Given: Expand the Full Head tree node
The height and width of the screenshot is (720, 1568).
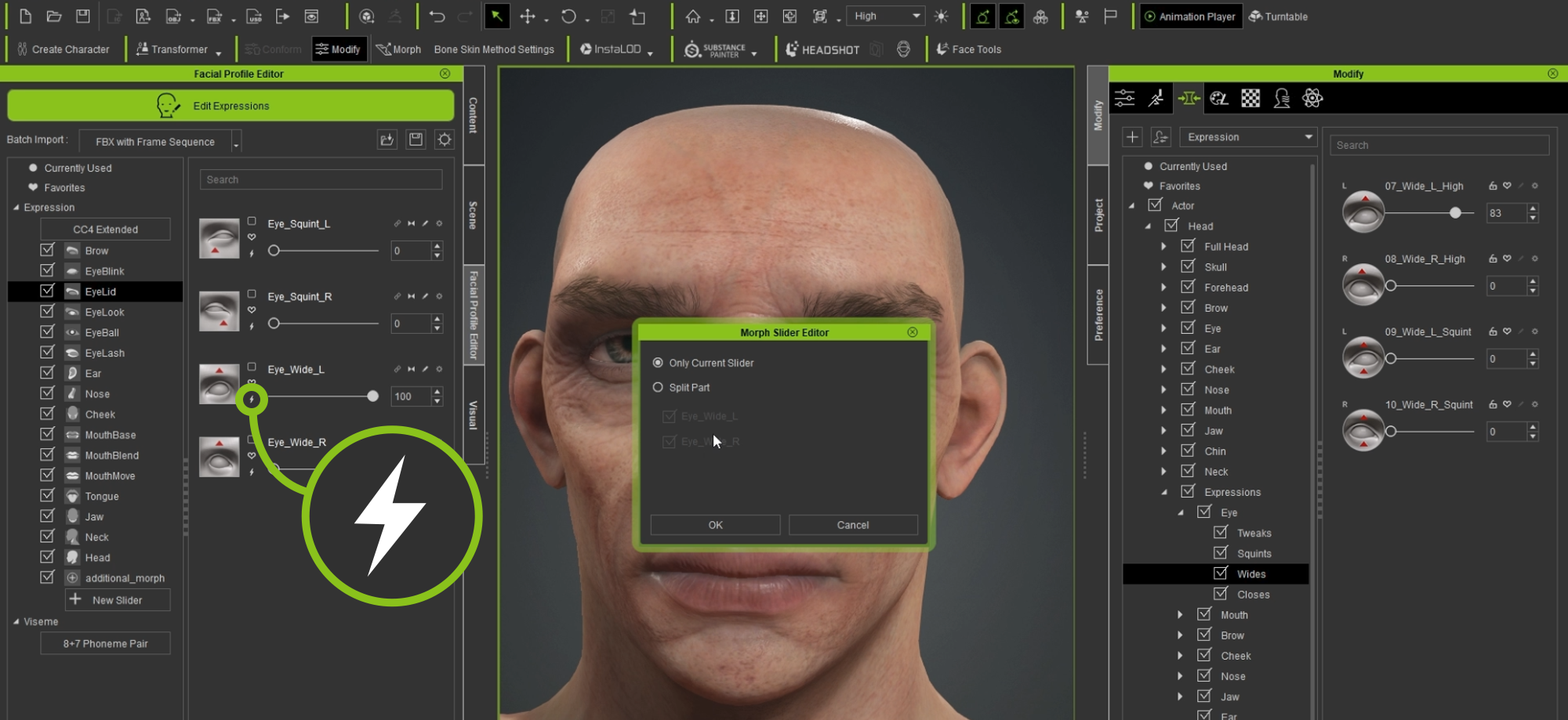Looking at the screenshot, I should point(1163,246).
